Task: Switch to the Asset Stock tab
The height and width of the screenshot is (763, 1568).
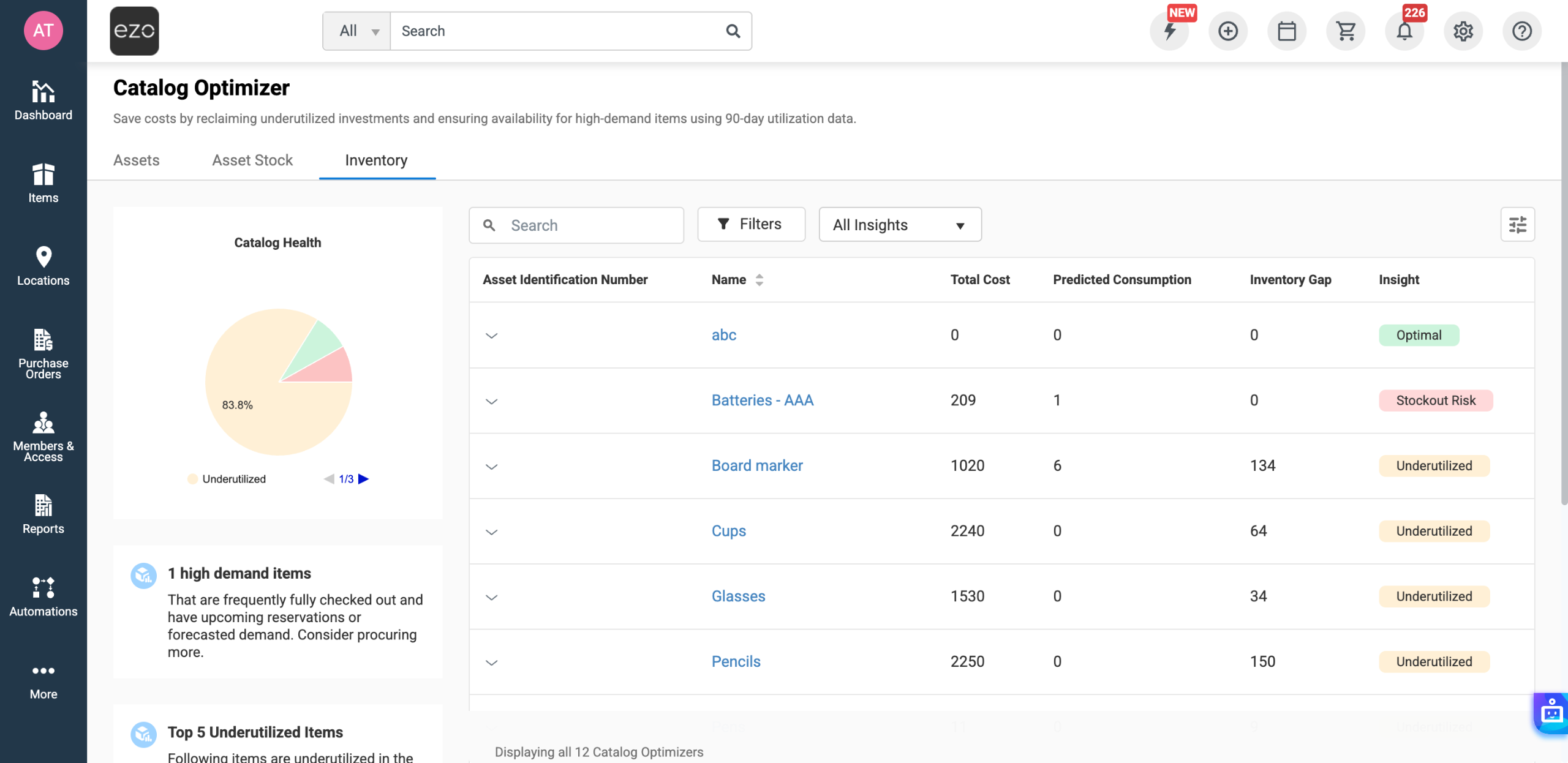Action: 252,160
